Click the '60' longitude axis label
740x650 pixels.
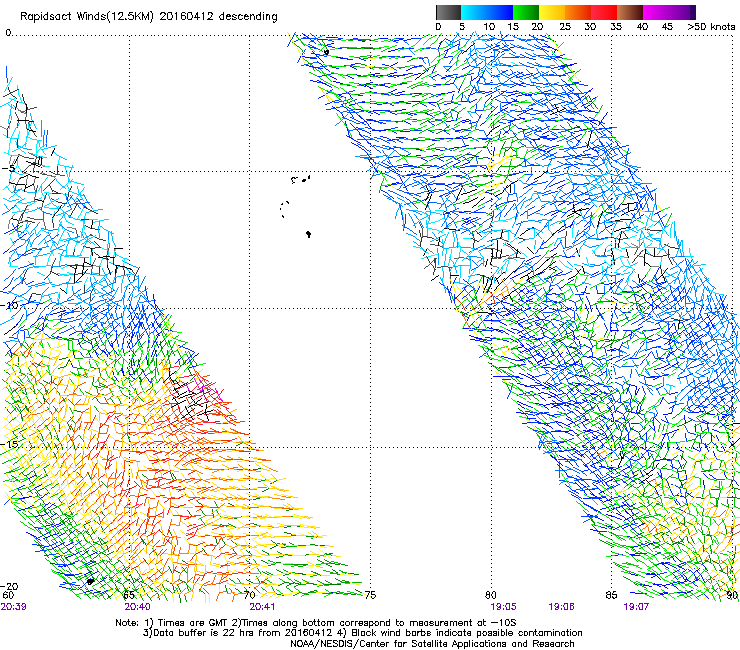[x=8, y=595]
